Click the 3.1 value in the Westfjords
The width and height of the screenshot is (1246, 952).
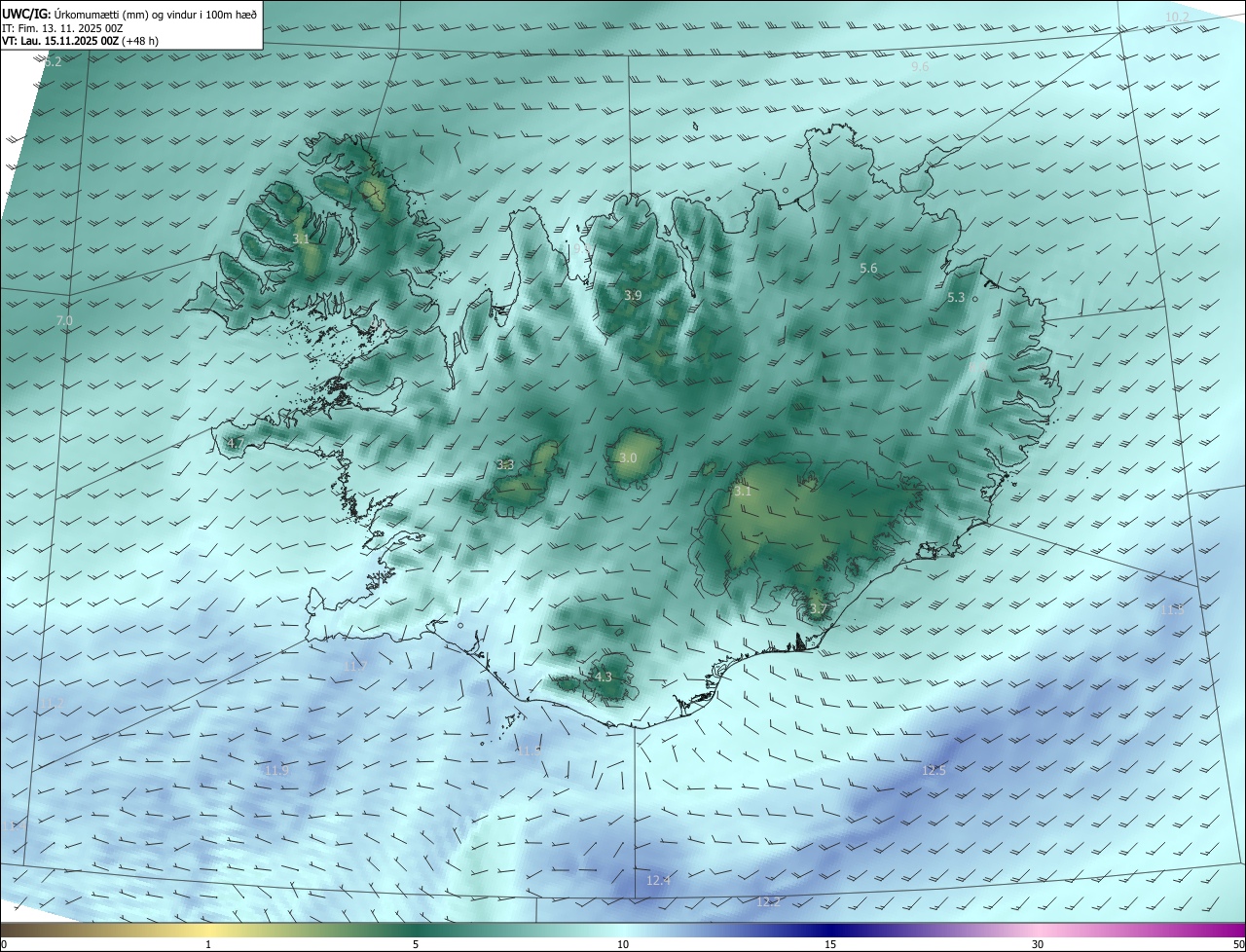coord(301,238)
